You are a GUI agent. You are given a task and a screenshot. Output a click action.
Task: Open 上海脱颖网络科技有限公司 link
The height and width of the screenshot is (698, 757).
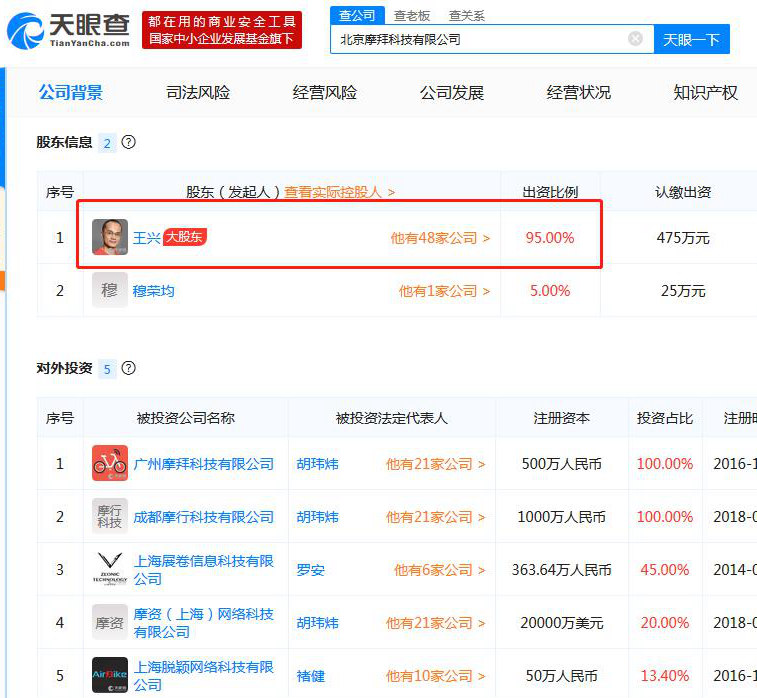coord(203,676)
